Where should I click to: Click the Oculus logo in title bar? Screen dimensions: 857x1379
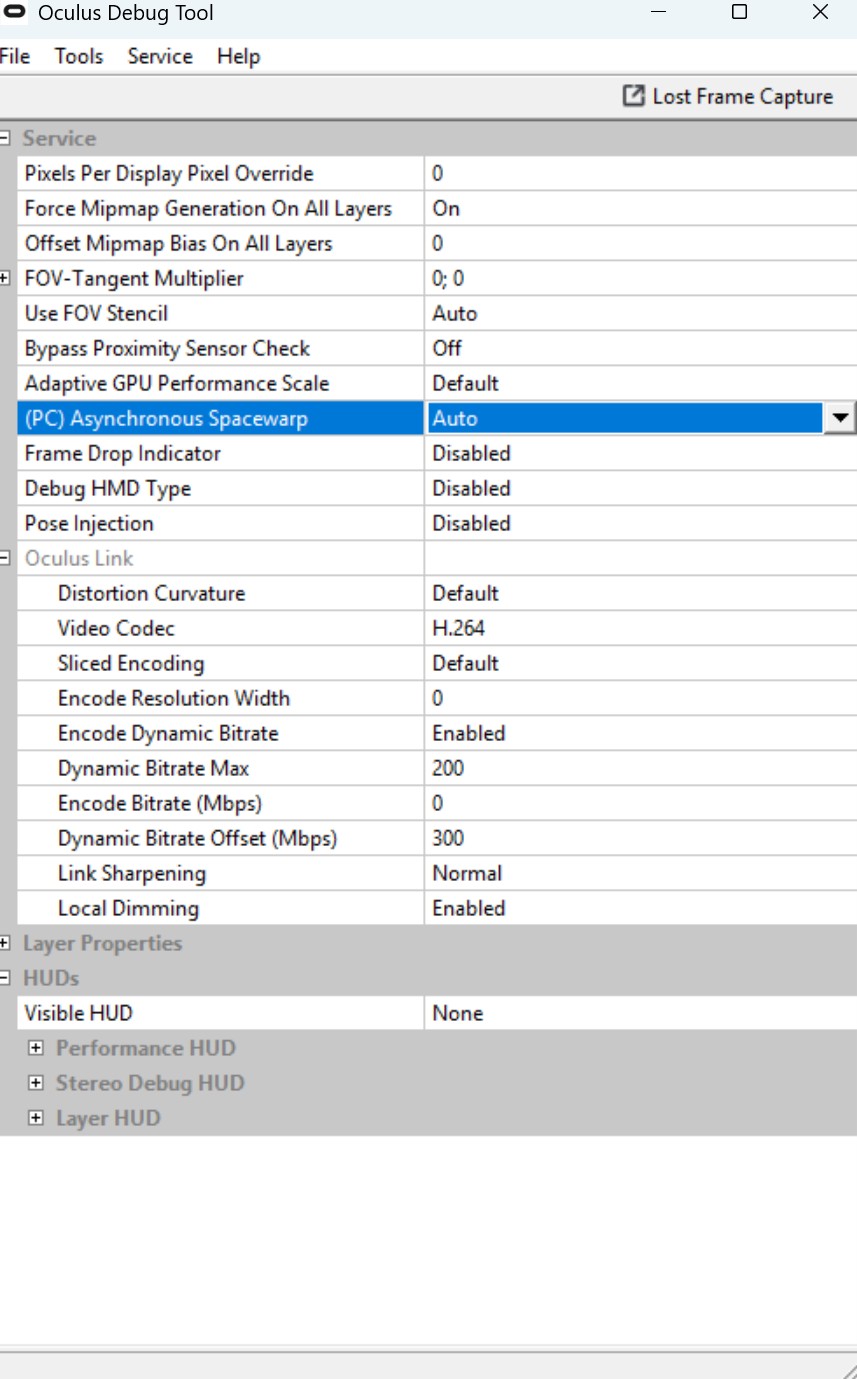pos(14,12)
